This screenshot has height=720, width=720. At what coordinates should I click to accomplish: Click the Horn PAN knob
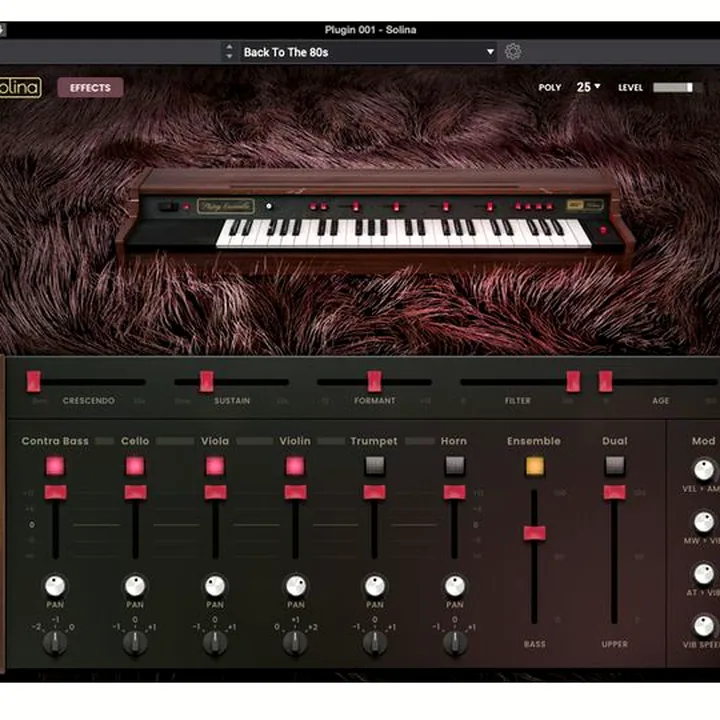point(455,585)
